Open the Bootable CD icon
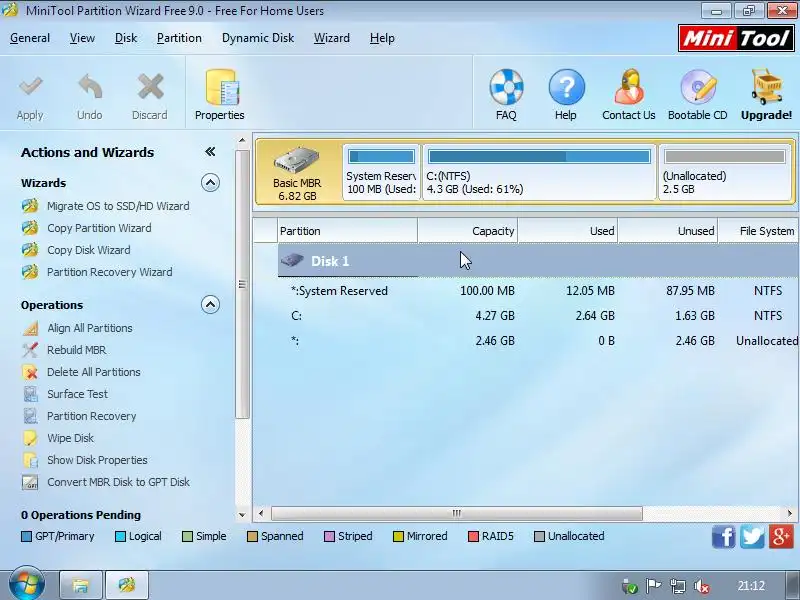 coord(698,87)
